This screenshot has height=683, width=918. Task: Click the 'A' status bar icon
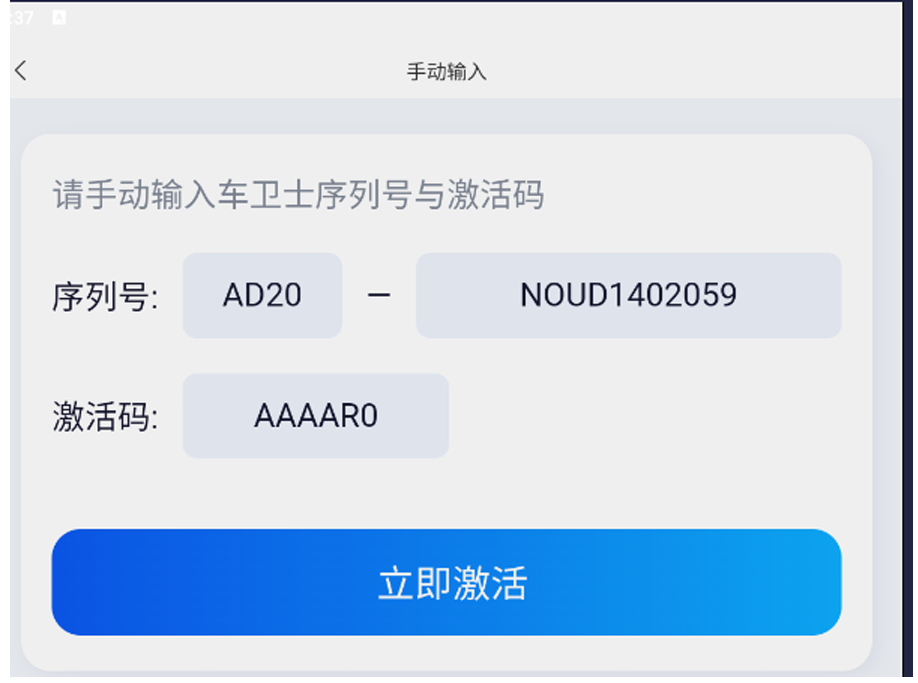(59, 17)
